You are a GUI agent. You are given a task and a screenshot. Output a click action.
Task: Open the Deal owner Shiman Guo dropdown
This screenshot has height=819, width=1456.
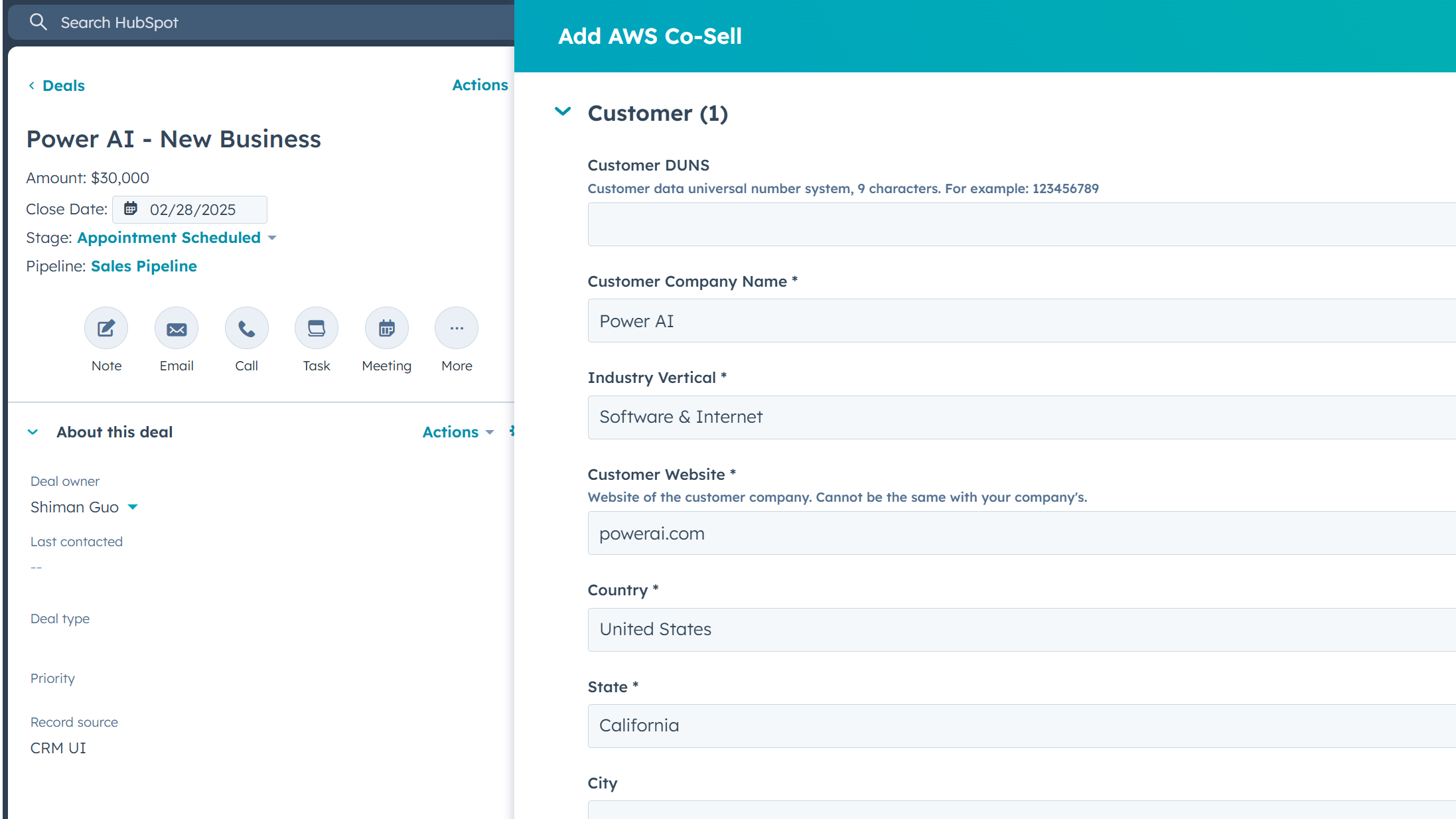click(x=133, y=507)
